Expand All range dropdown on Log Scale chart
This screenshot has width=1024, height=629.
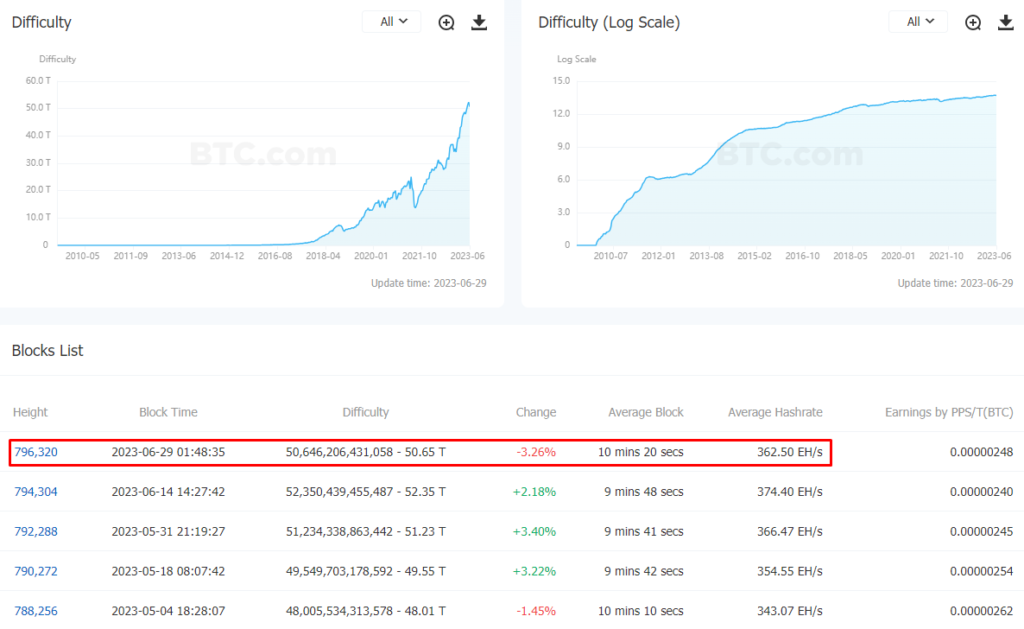pos(918,22)
